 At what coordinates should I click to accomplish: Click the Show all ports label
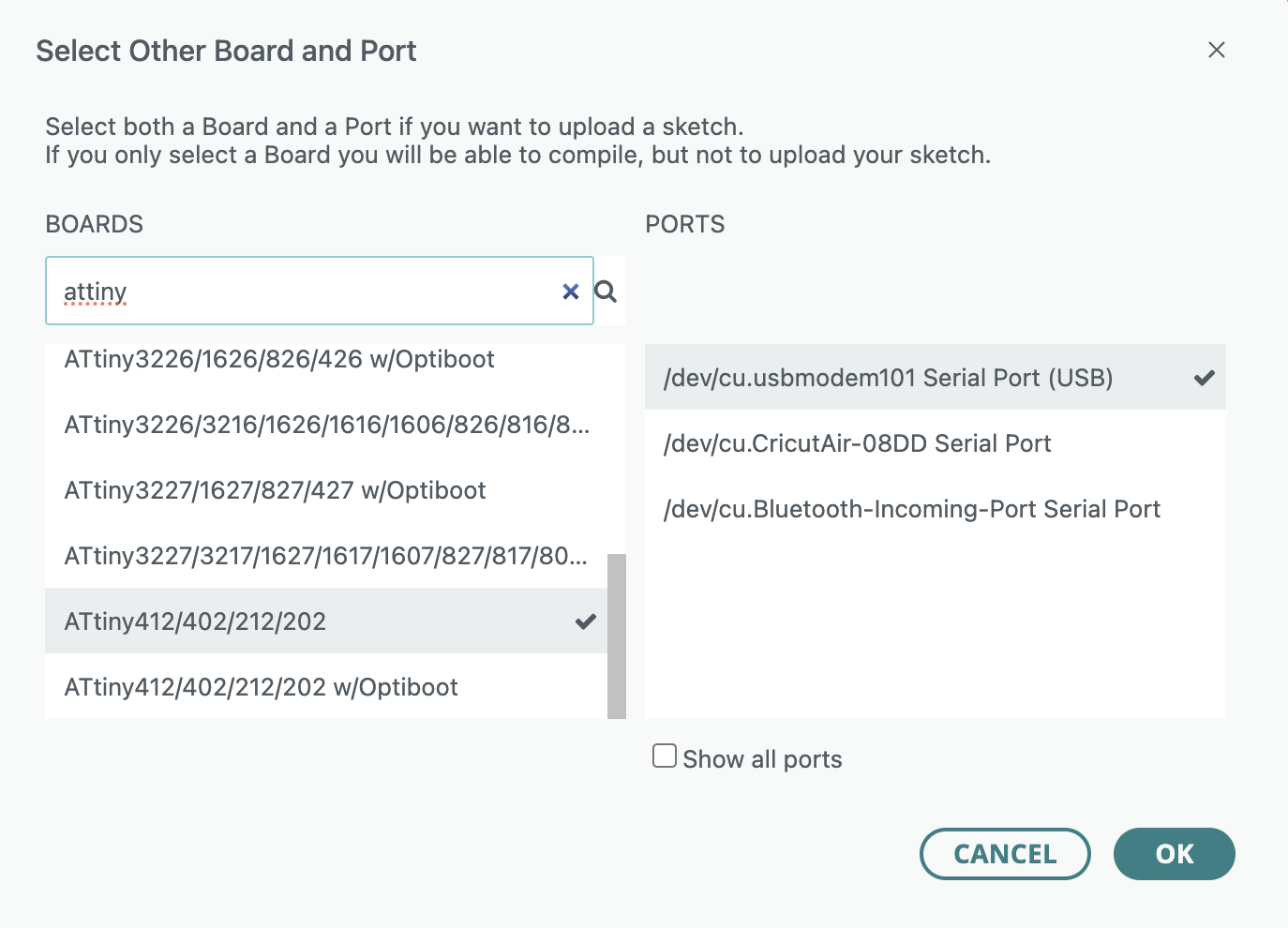[762, 759]
